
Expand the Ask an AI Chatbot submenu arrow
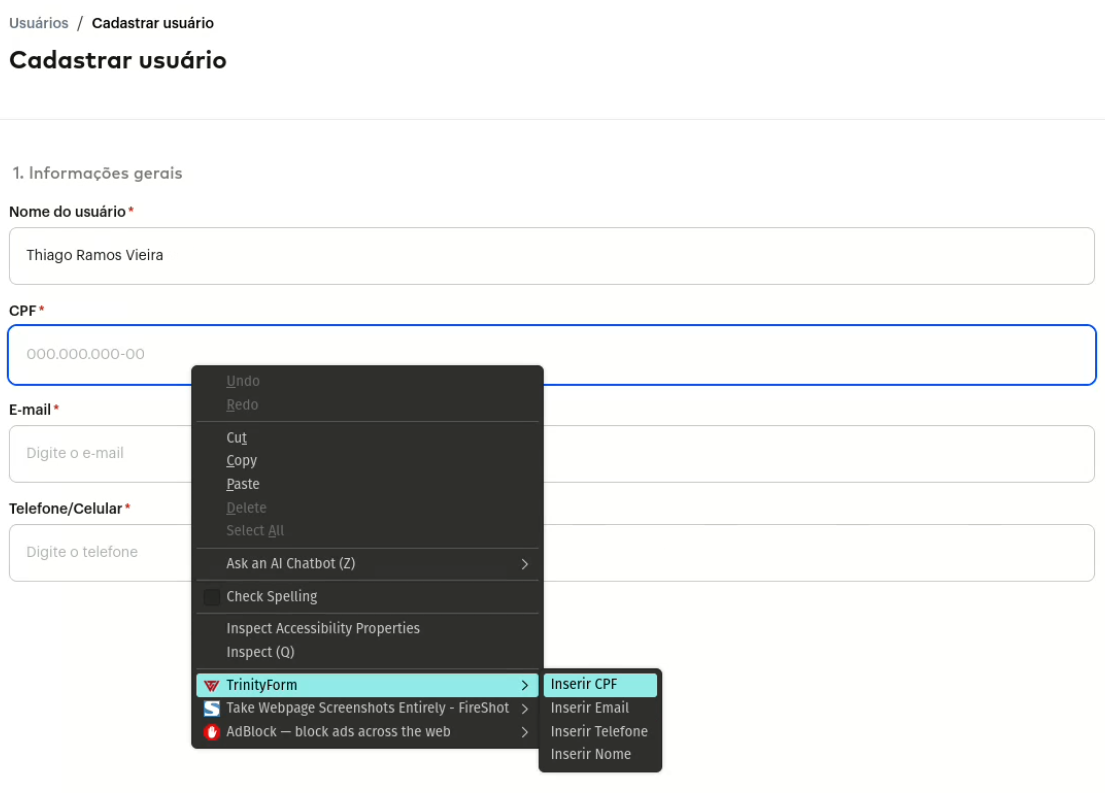click(524, 564)
